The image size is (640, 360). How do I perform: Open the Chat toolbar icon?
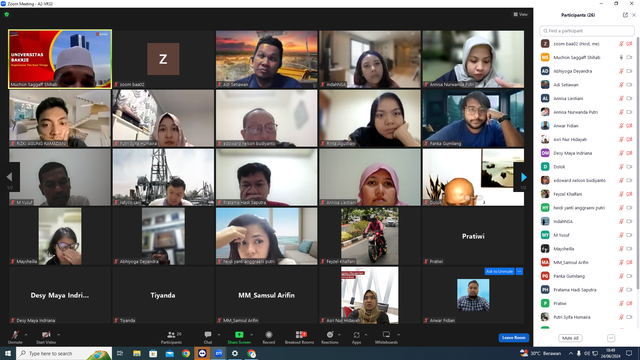(208, 335)
